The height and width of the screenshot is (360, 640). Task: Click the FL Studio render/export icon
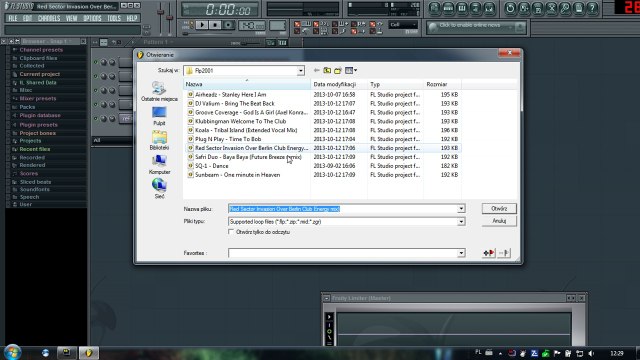pos(538,8)
